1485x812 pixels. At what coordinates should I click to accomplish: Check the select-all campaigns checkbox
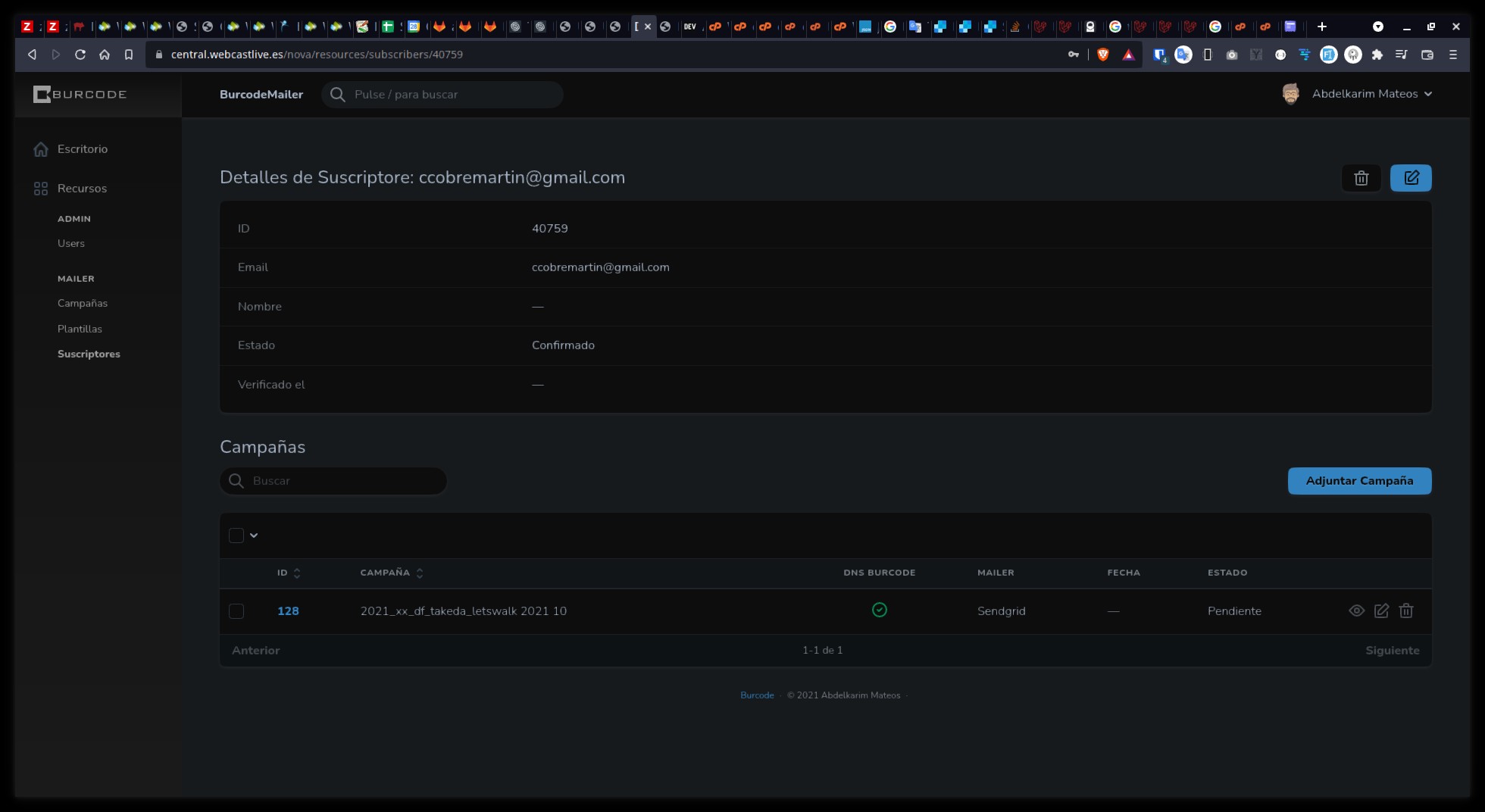(x=236, y=536)
